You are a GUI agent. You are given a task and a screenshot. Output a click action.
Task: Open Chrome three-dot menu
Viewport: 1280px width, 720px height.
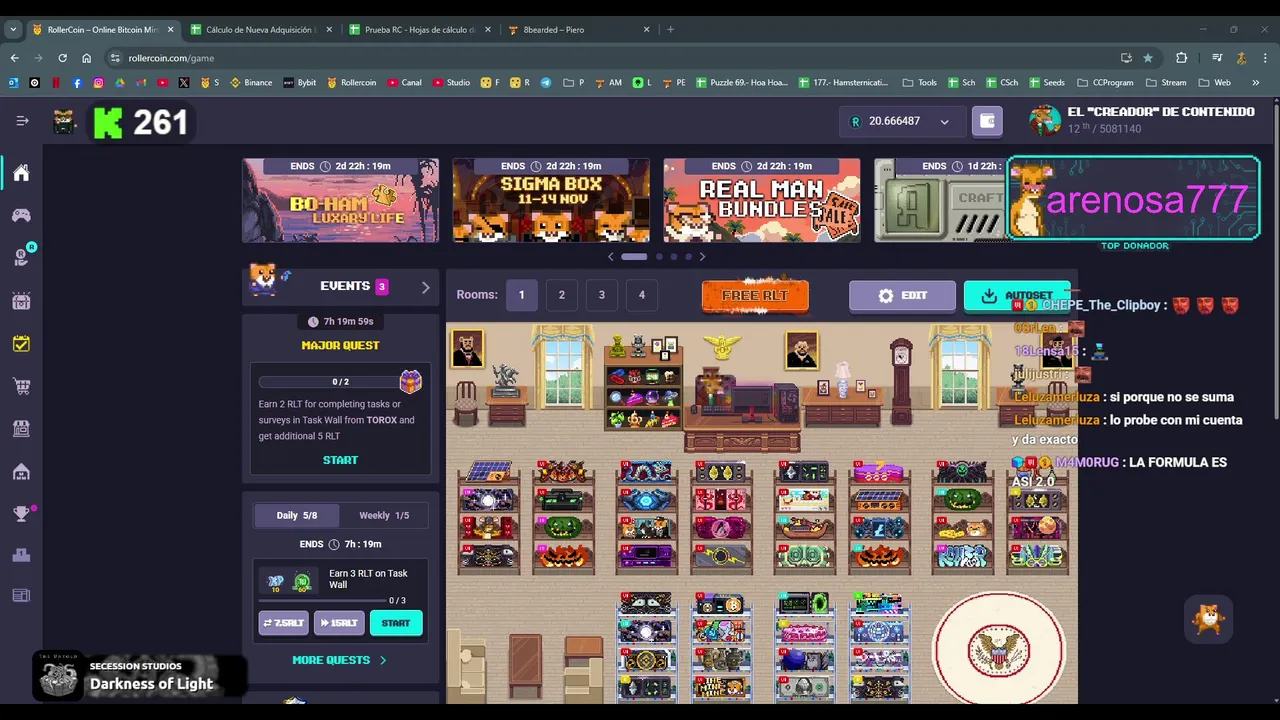tap(1265, 58)
